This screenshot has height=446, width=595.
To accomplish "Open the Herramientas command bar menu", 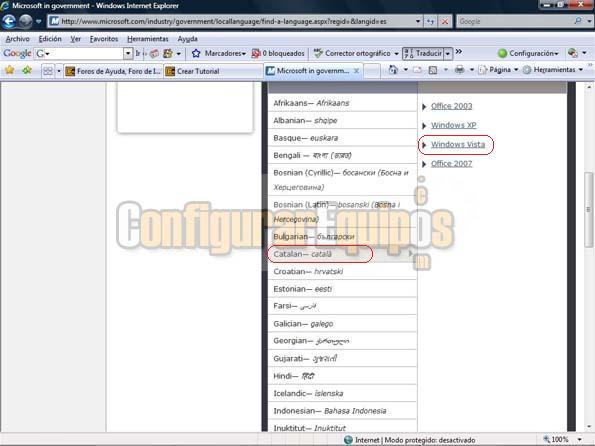I will tap(553, 70).
